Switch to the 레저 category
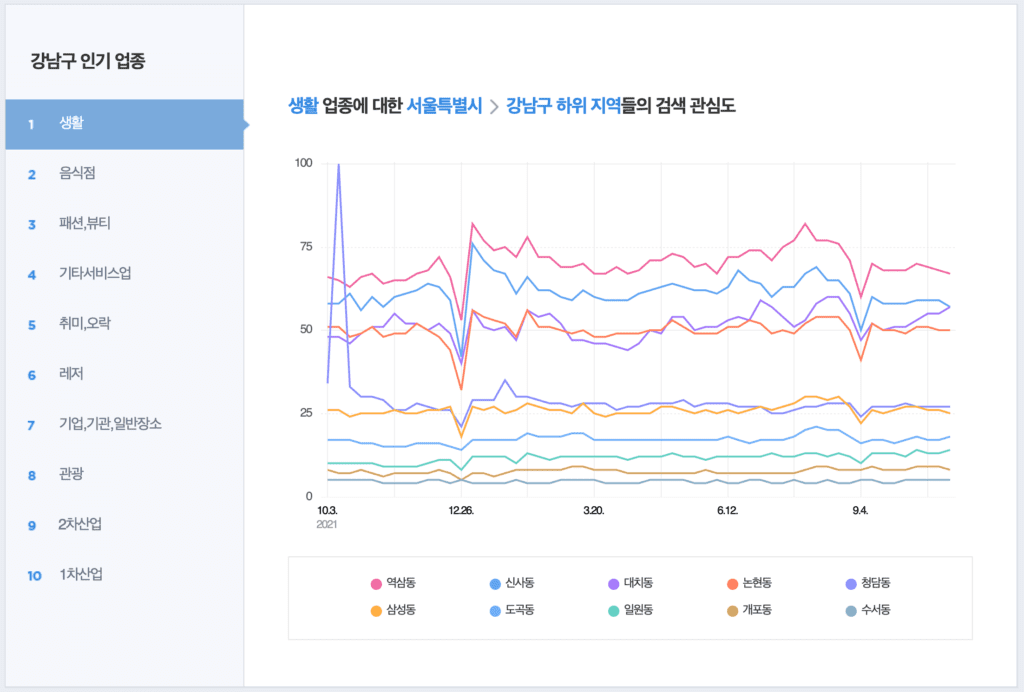 pos(124,374)
